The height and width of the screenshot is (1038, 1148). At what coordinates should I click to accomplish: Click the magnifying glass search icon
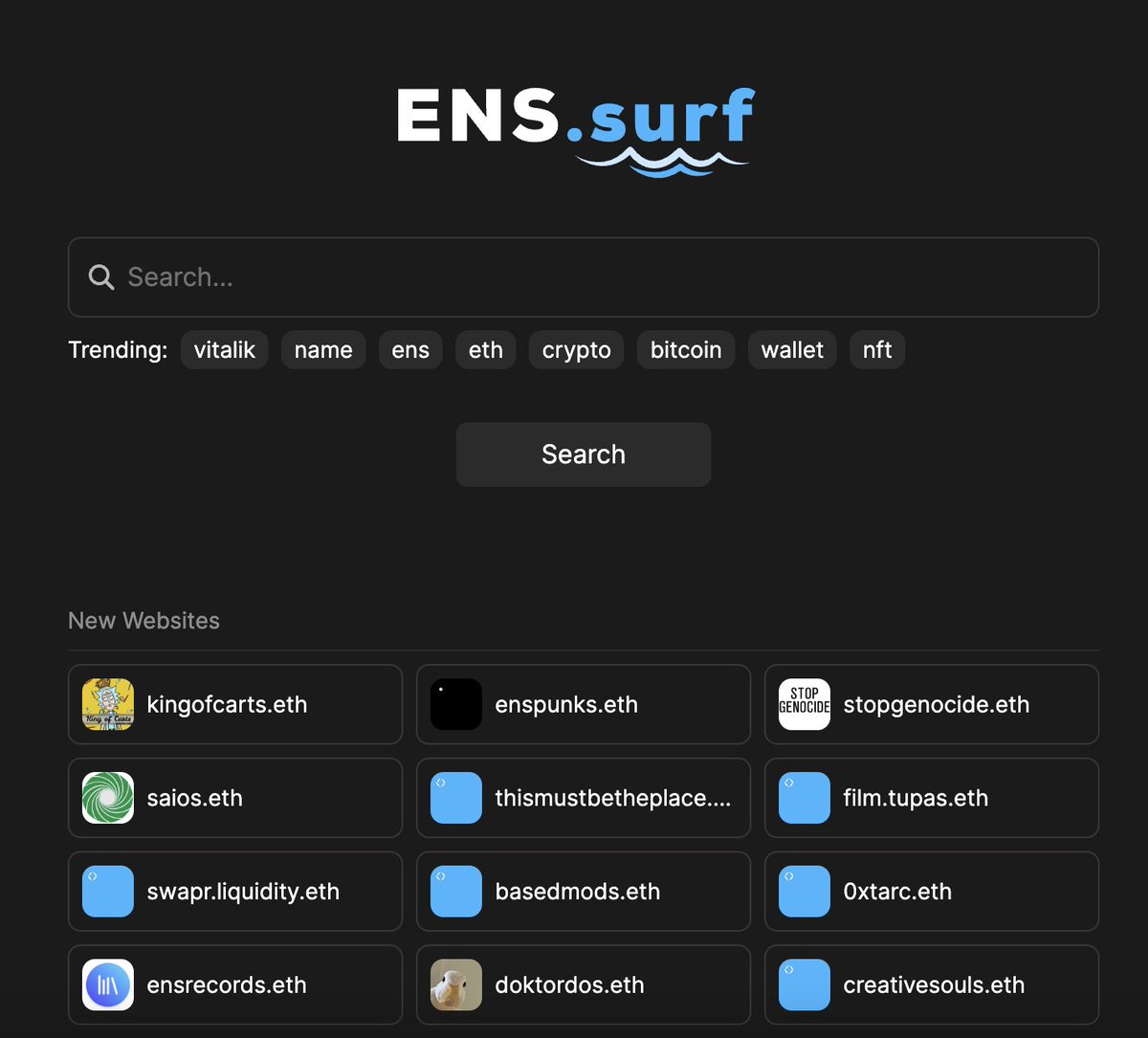pyautogui.click(x=100, y=276)
